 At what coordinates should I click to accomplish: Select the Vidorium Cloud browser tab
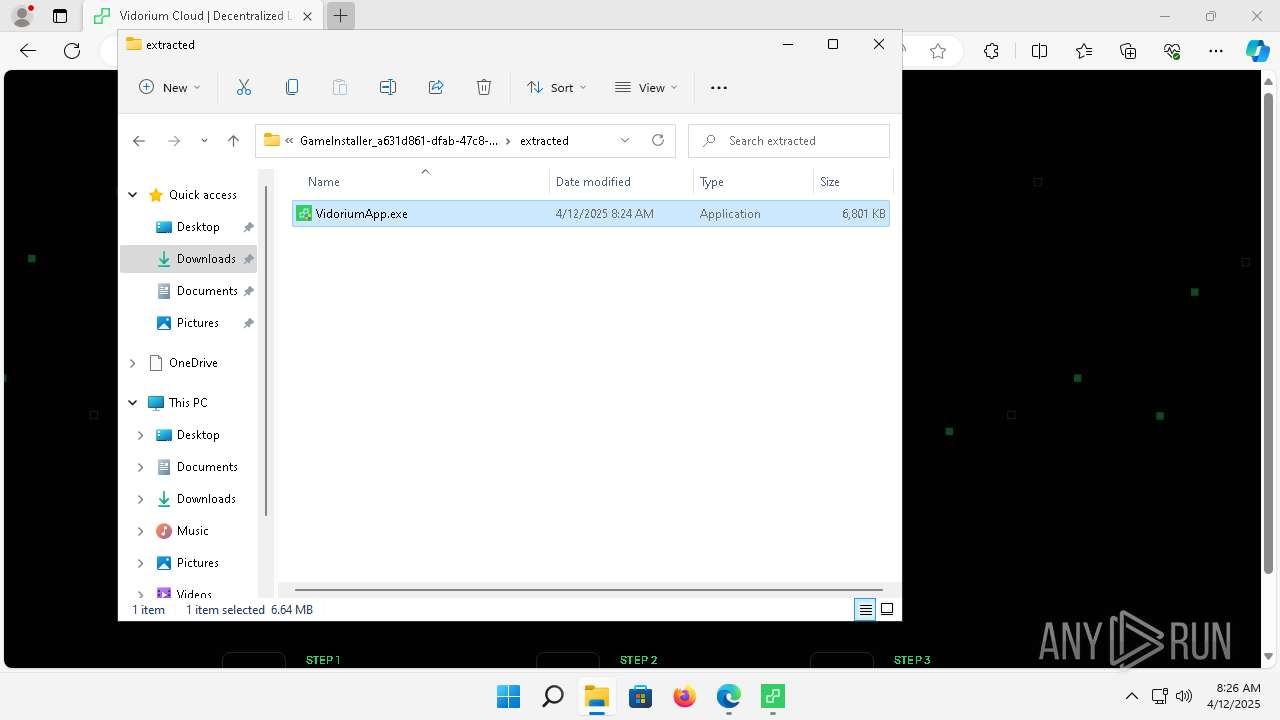(x=203, y=16)
